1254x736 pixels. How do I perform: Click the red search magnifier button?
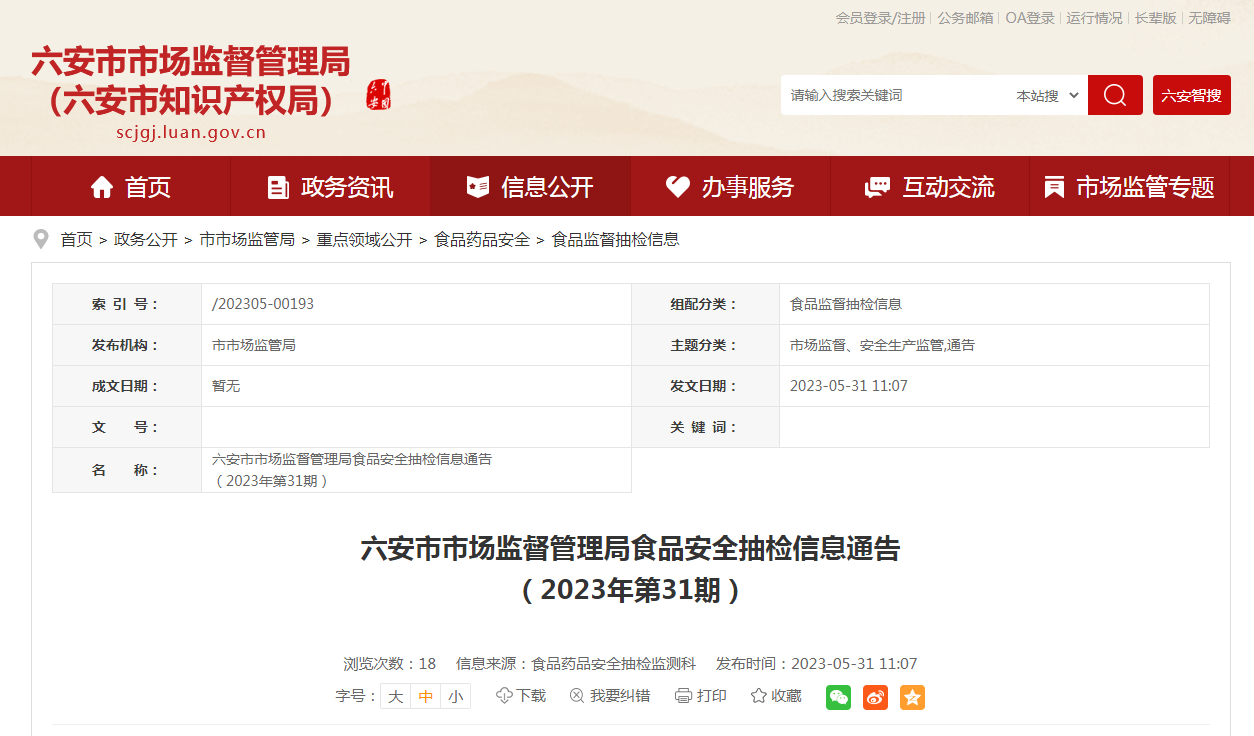click(x=1114, y=95)
